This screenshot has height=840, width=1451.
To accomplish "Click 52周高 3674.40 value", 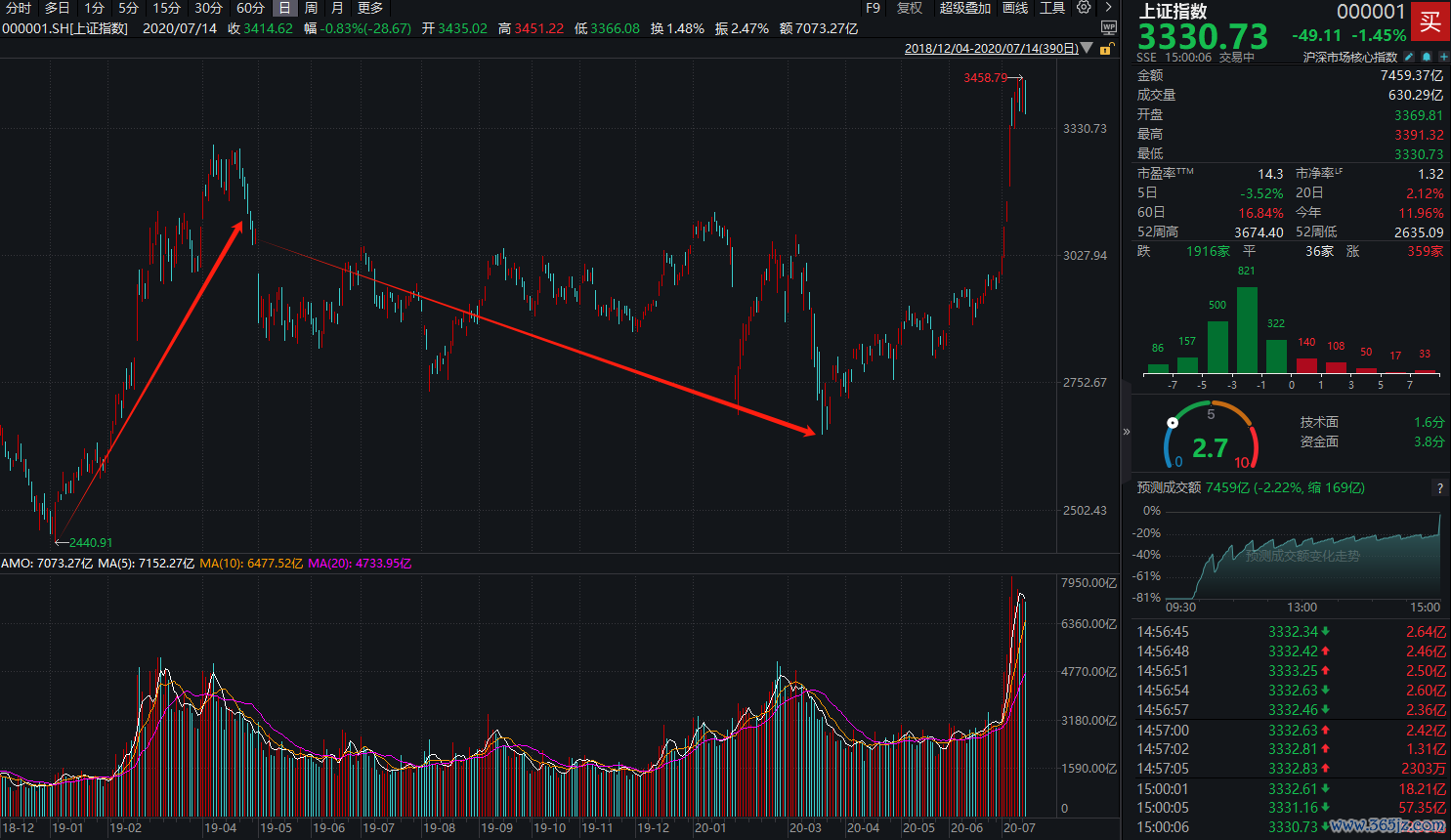I will tap(1259, 232).
